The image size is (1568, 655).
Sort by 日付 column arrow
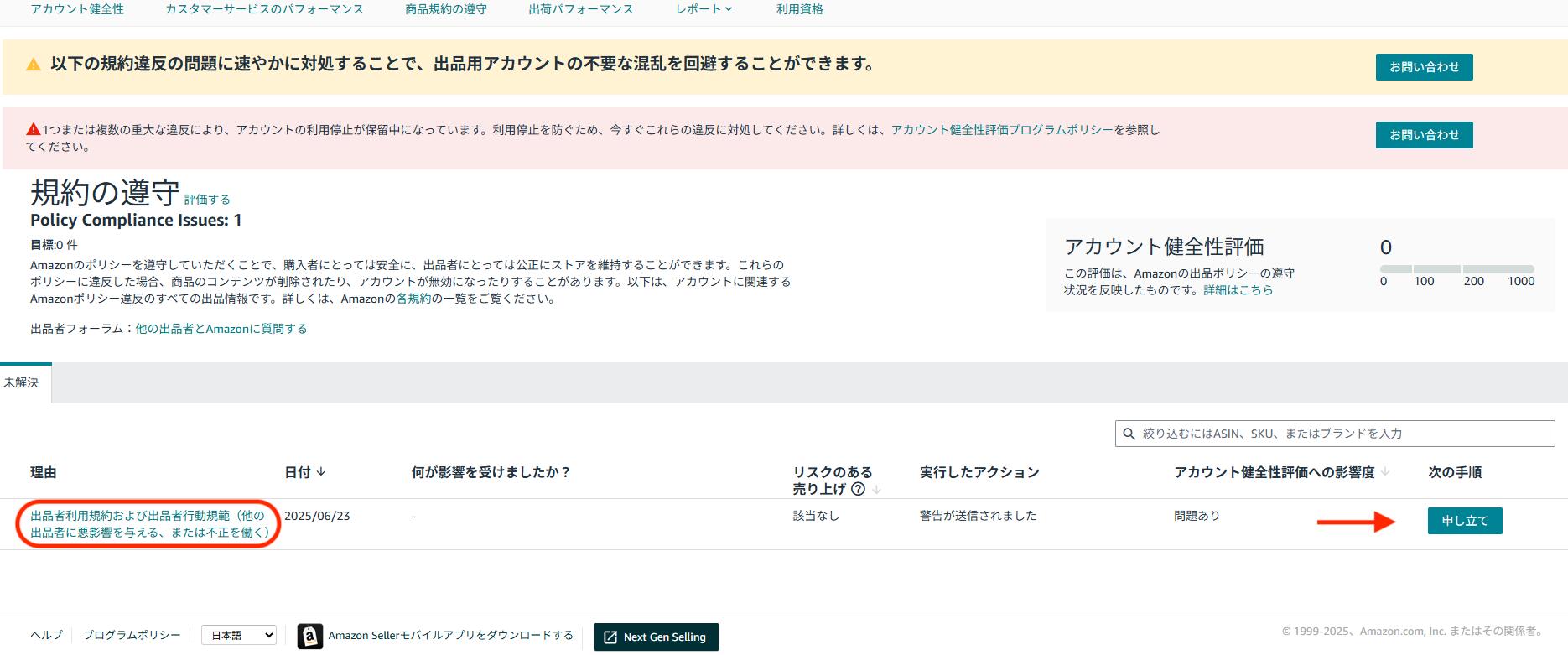(321, 472)
